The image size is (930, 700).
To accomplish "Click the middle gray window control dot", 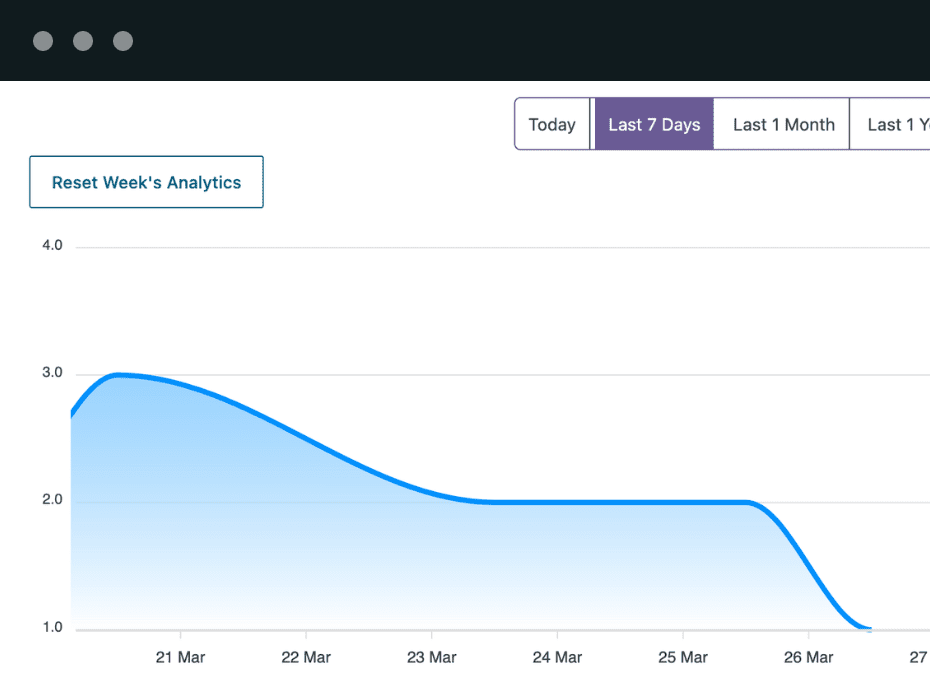I will [x=83, y=41].
